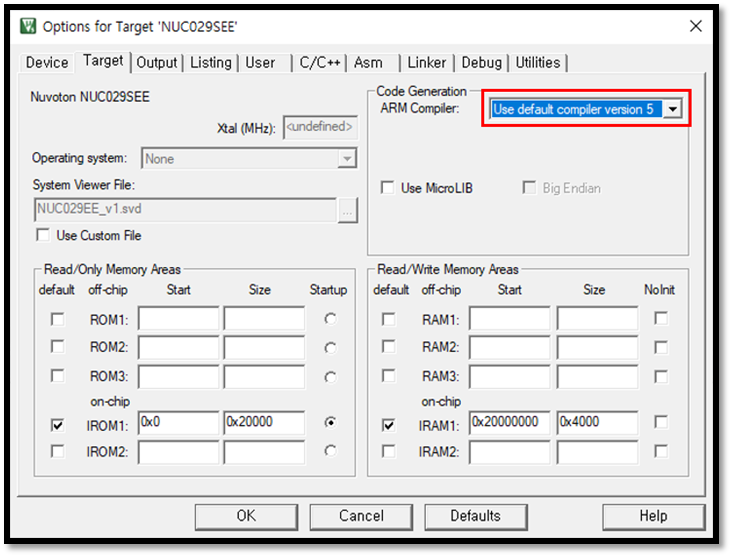732x557 pixels.
Task: Check the ROM2 default checkbox
Action: 57,347
